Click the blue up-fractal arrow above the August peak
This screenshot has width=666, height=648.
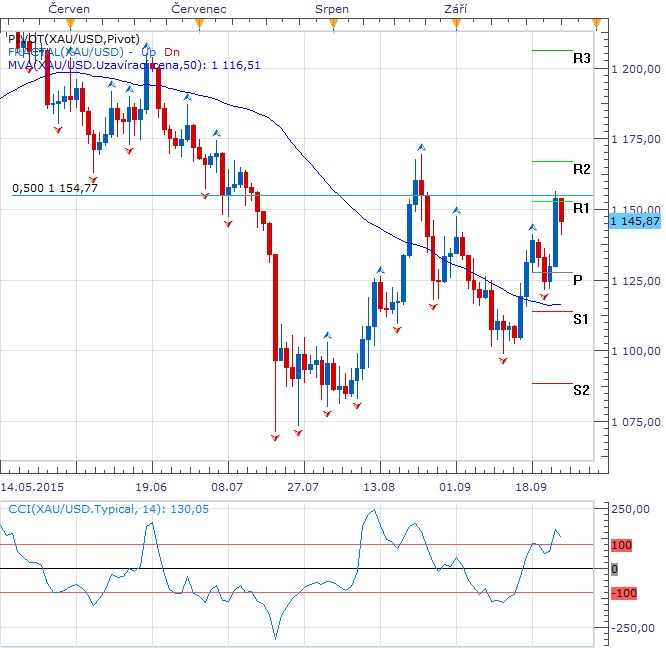point(421,147)
